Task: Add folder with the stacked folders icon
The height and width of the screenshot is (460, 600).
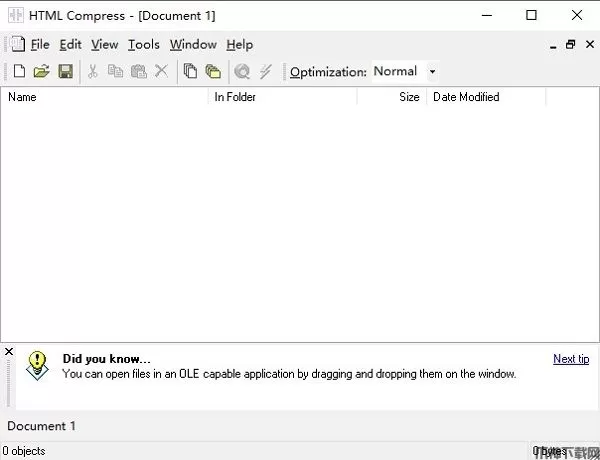Action: tap(213, 71)
